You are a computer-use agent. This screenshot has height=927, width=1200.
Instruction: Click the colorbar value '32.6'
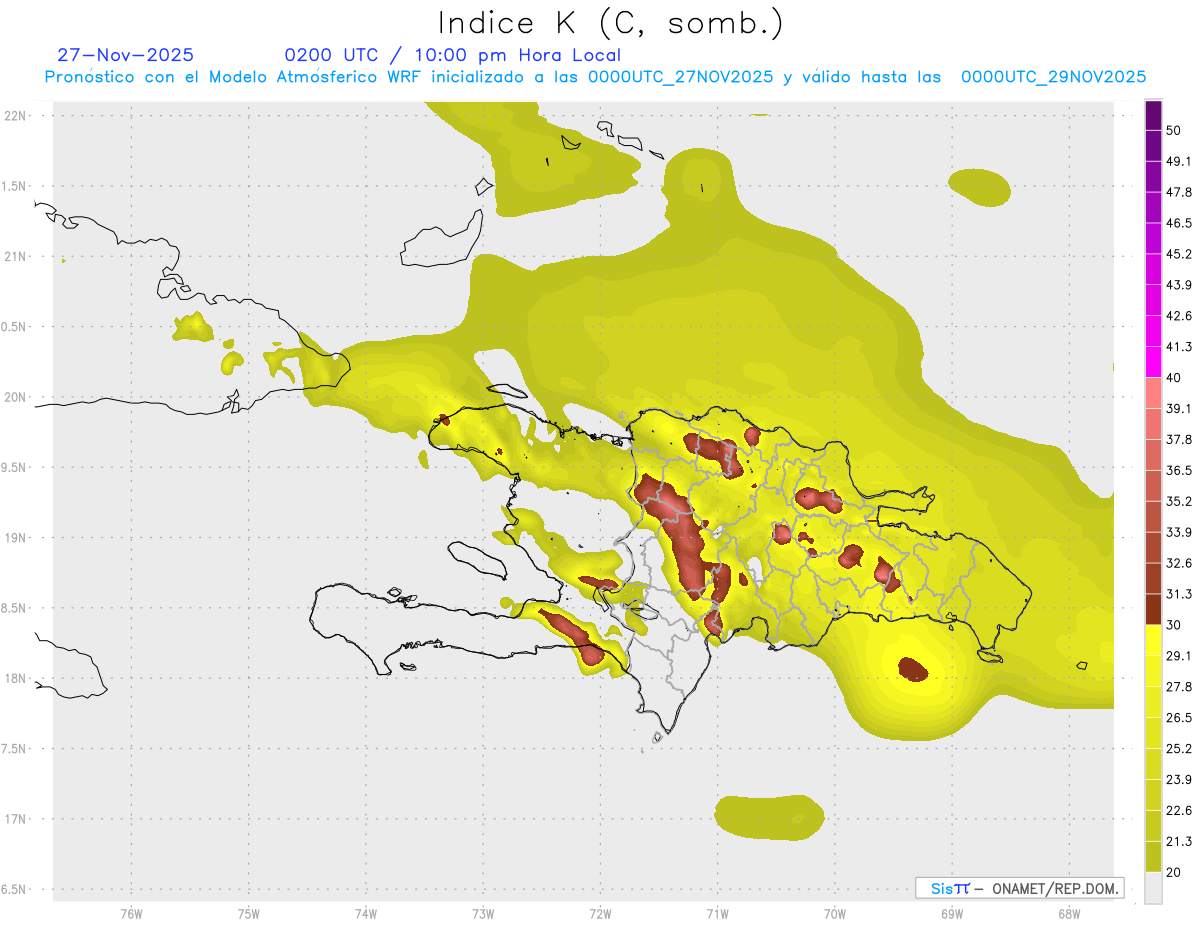(1179, 563)
